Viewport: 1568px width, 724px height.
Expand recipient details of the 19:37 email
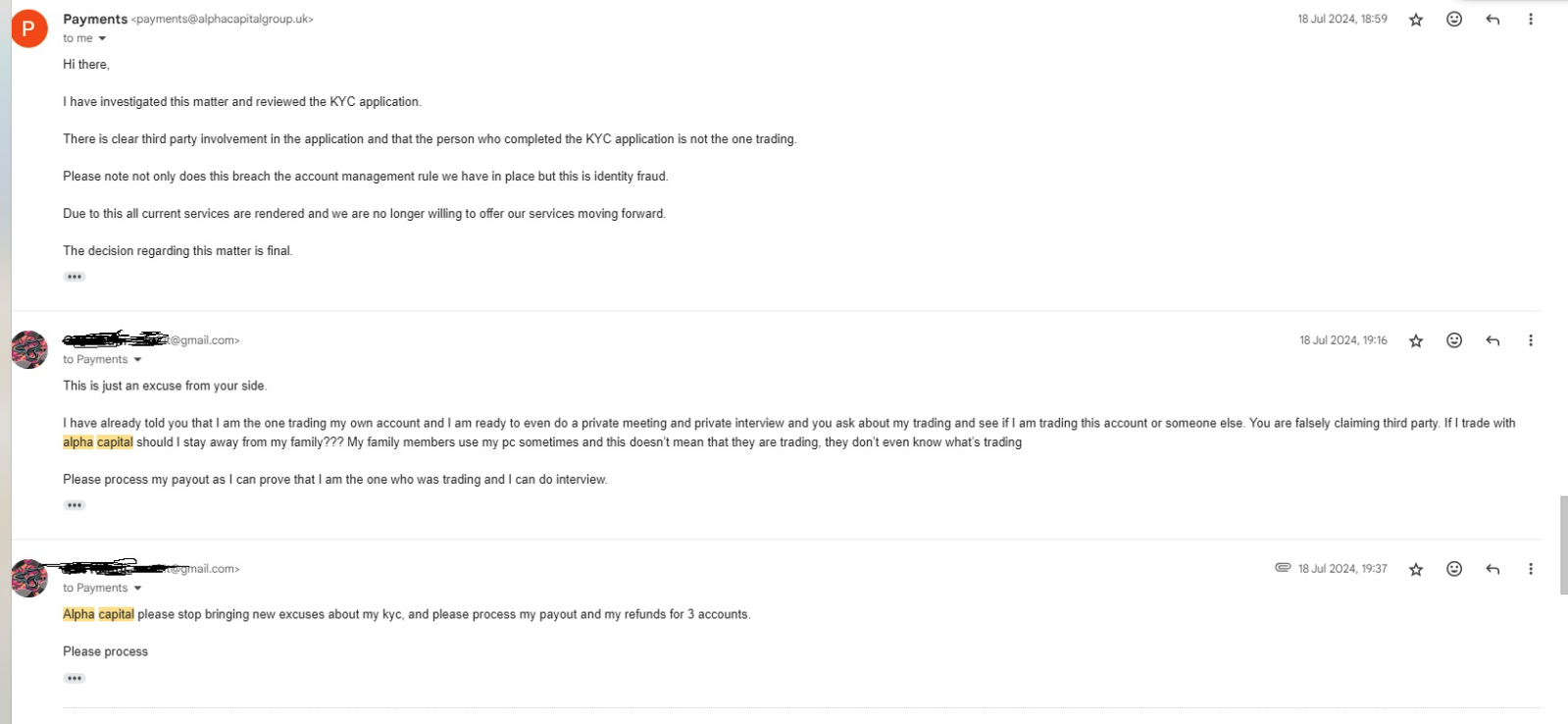pyautogui.click(x=137, y=589)
